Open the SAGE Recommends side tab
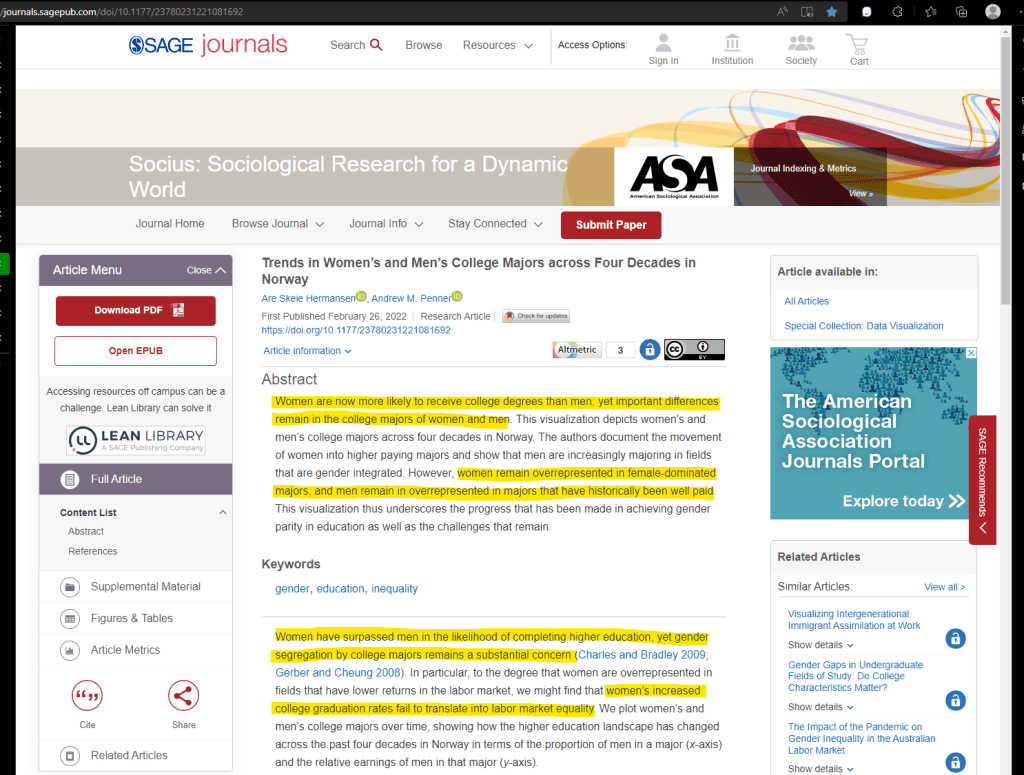 coord(982,480)
